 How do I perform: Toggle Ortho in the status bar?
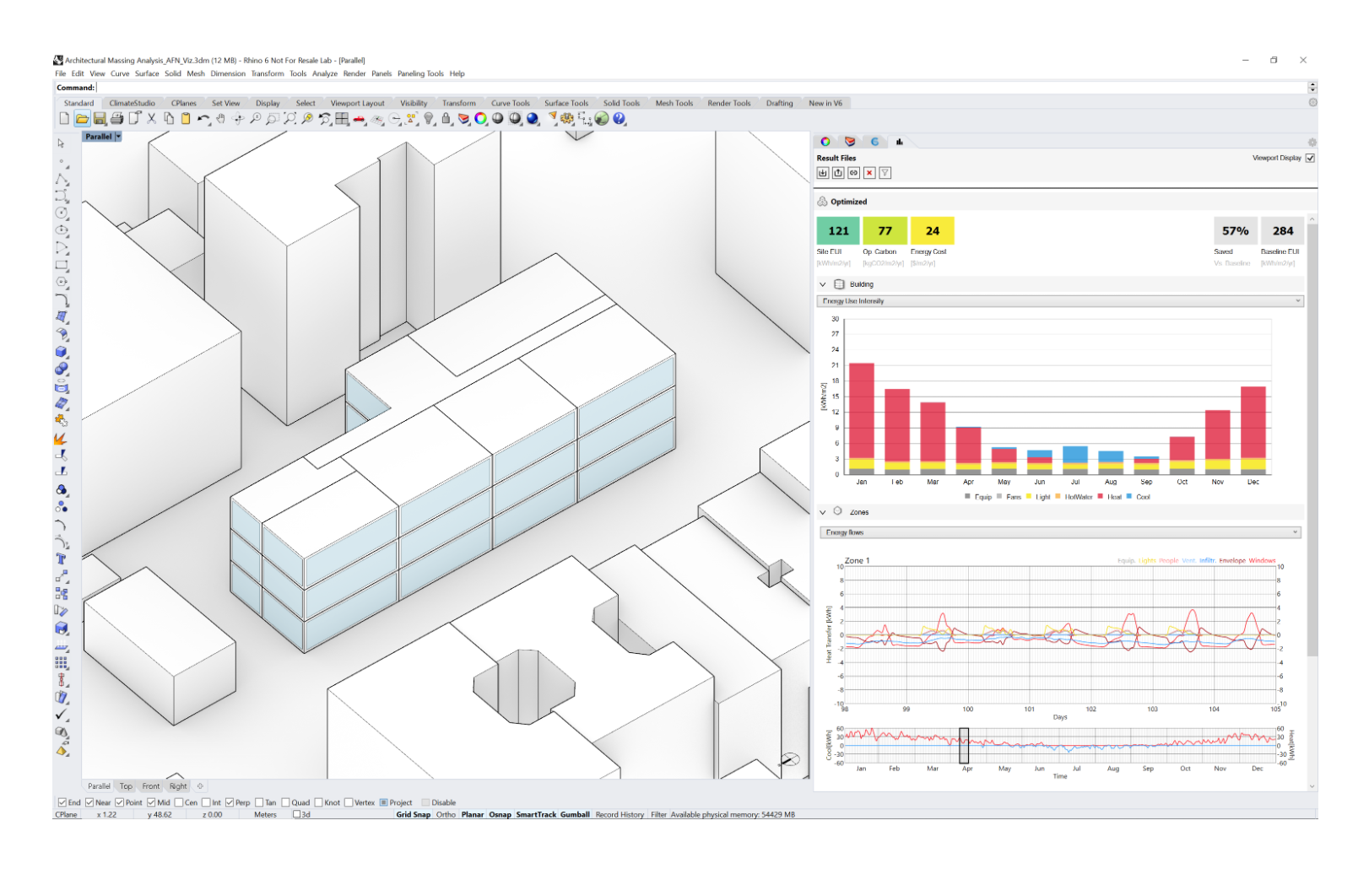pyautogui.click(x=446, y=815)
